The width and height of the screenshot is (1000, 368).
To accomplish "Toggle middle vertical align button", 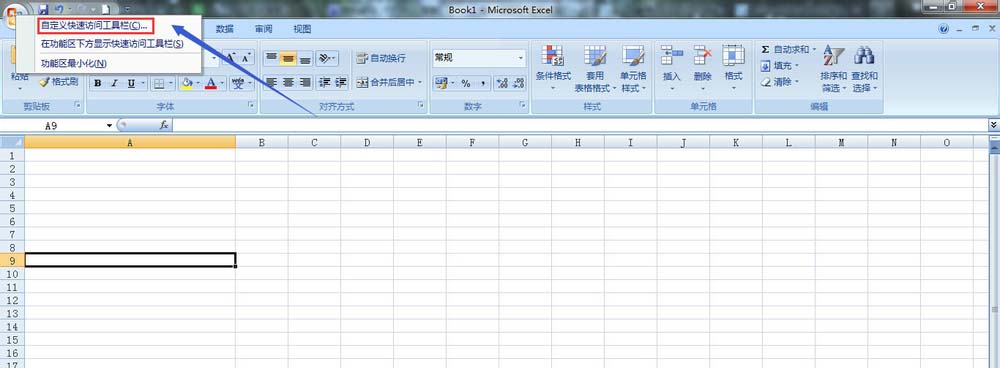I will 289,58.
